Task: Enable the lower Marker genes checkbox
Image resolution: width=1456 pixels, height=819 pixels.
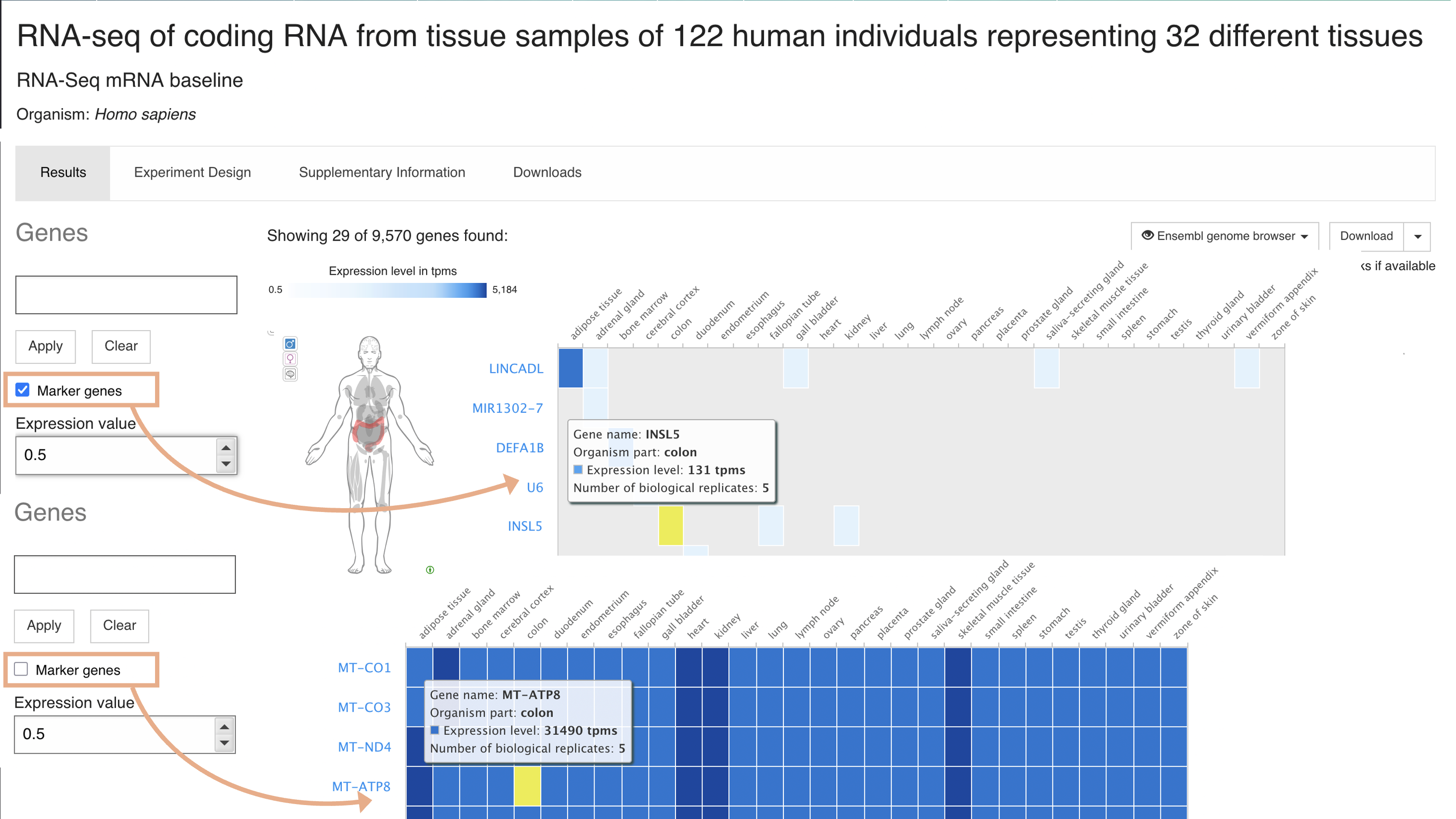Action: tap(22, 669)
